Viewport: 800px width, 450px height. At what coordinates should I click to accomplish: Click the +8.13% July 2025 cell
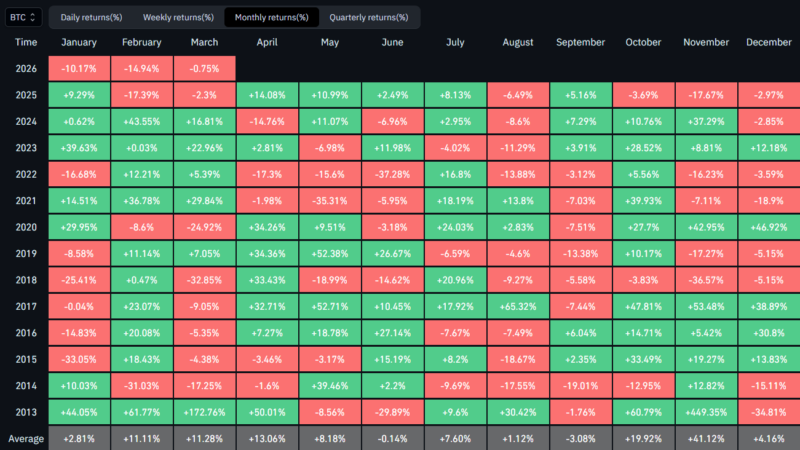[455, 95]
